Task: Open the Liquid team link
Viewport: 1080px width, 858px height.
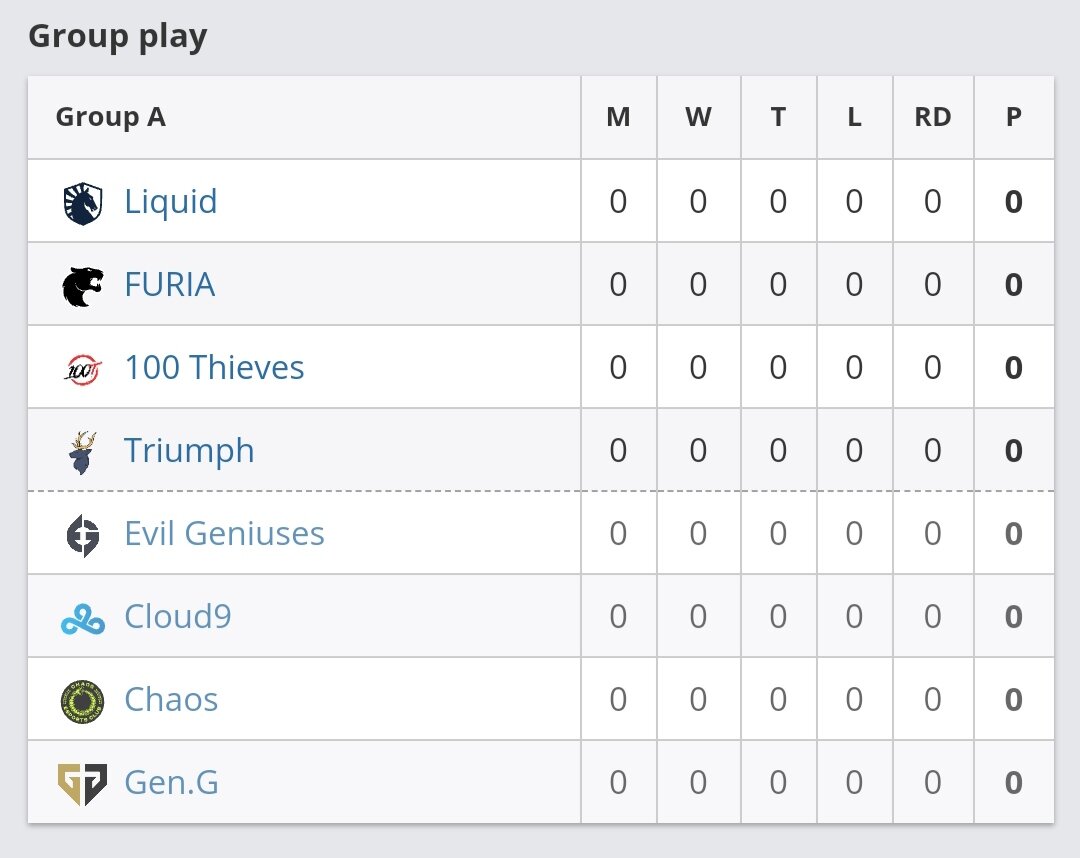Action: [x=170, y=202]
